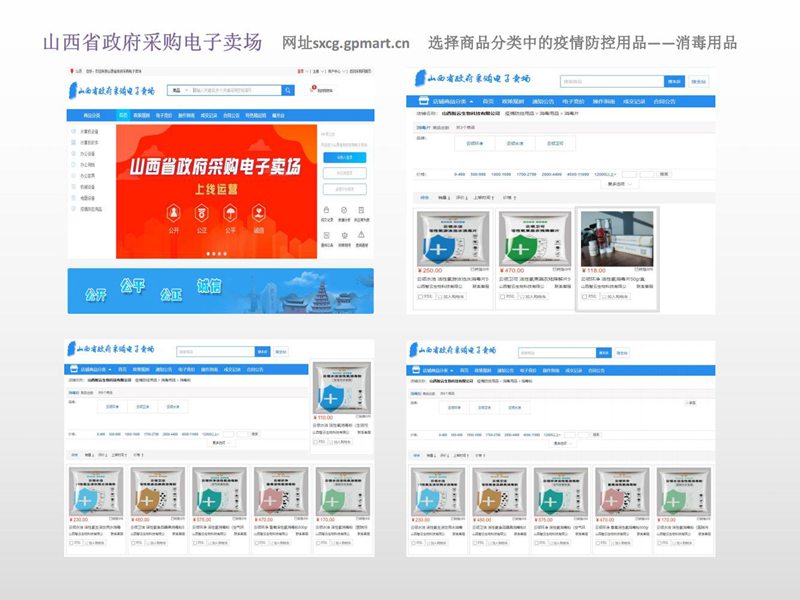Select the 首页 tab in the homepage navigation bar

click(x=123, y=115)
